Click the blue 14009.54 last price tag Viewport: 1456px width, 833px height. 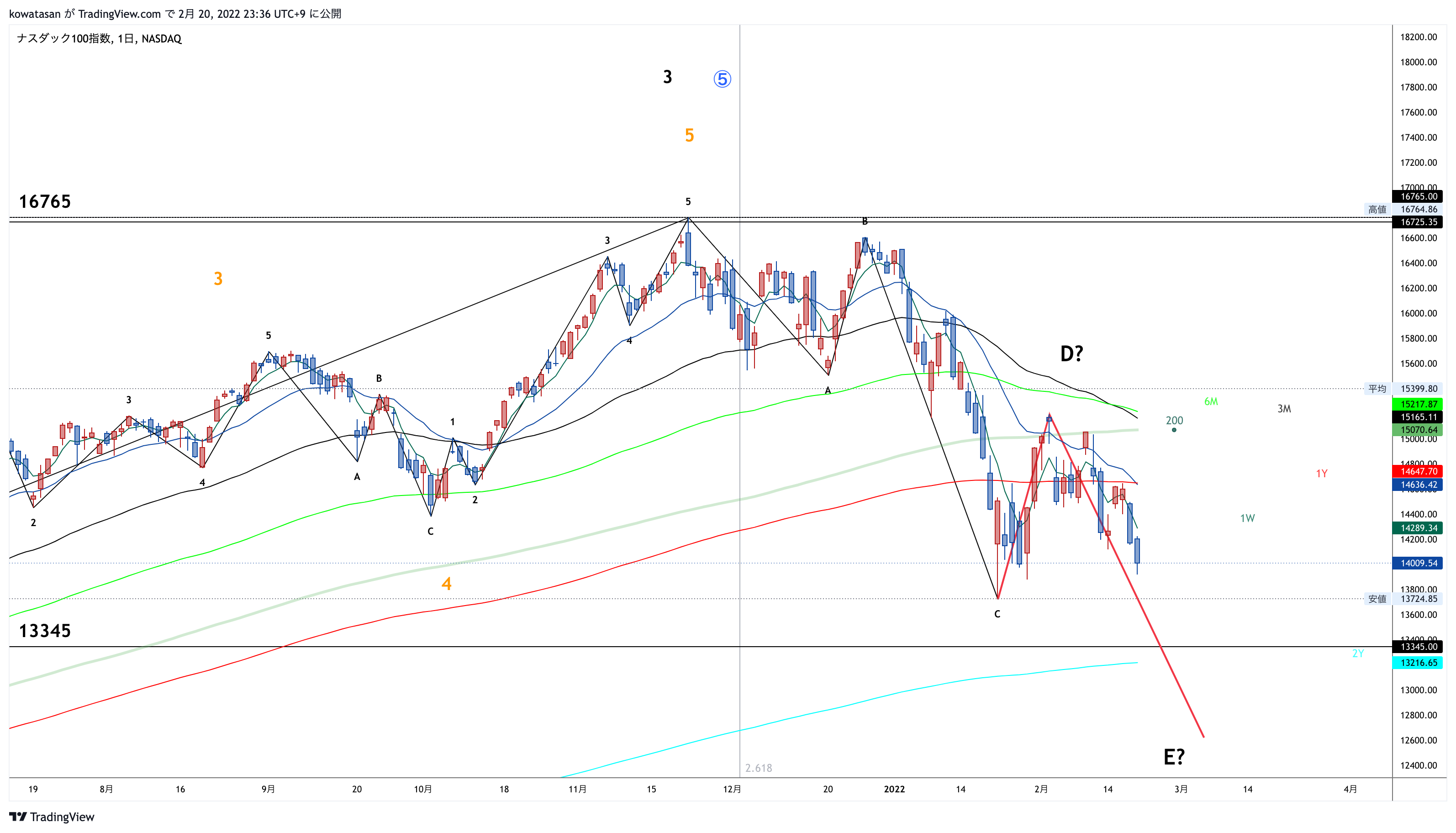tap(1418, 563)
